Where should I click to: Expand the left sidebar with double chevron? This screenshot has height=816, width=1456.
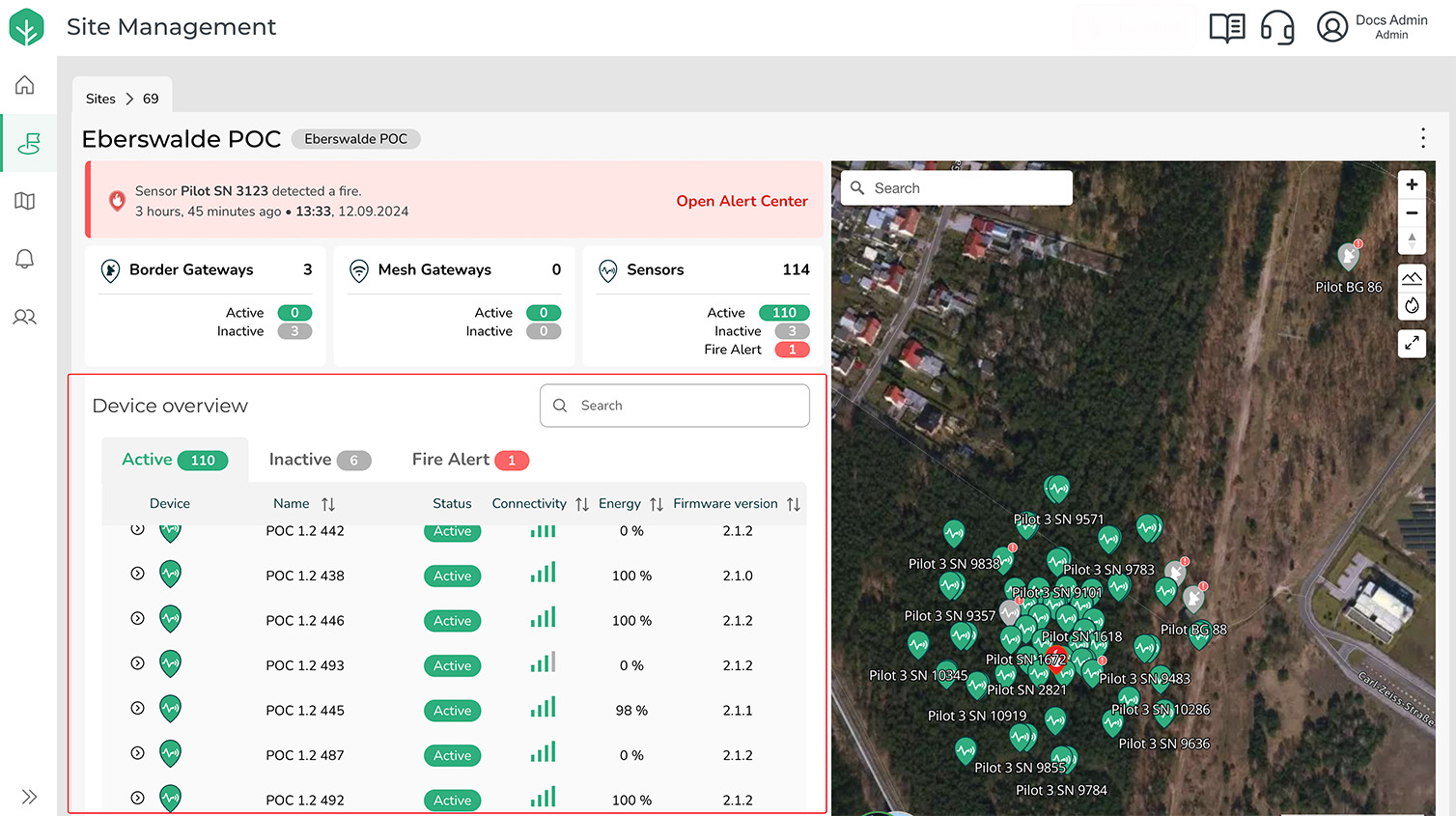[29, 797]
